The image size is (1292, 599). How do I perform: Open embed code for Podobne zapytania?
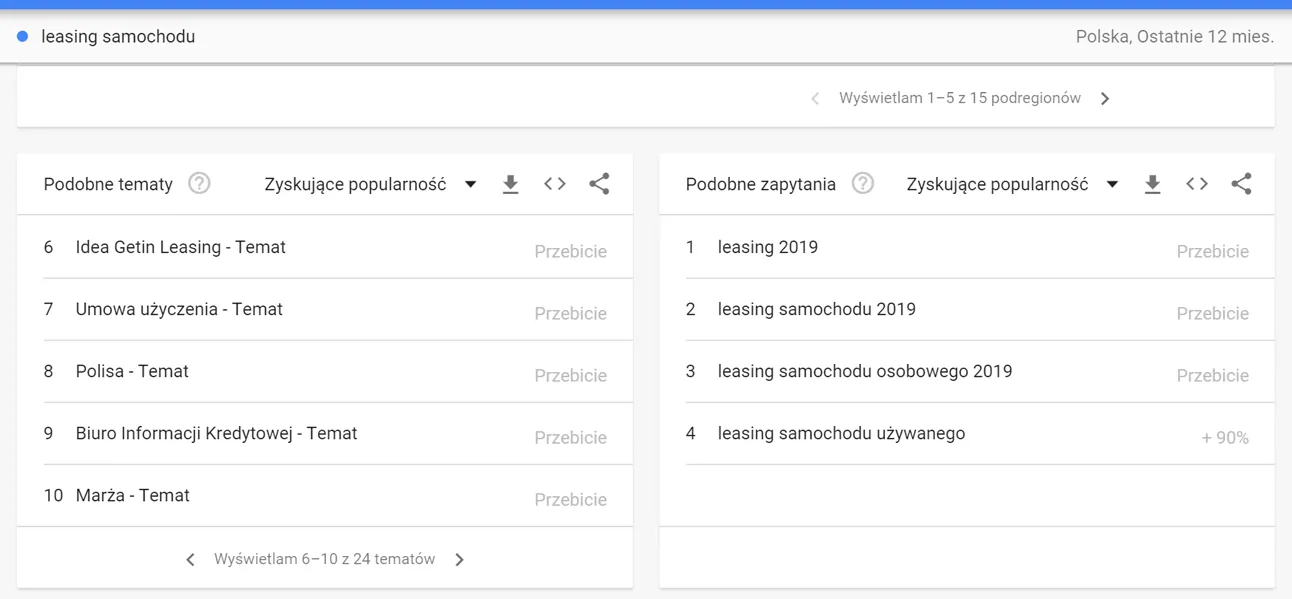coord(1197,184)
